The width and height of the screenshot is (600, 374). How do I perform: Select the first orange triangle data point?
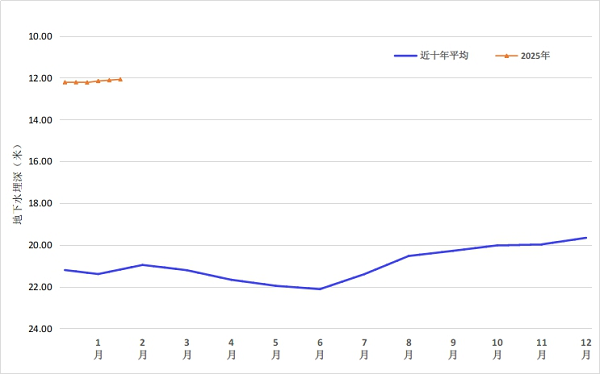click(x=65, y=82)
